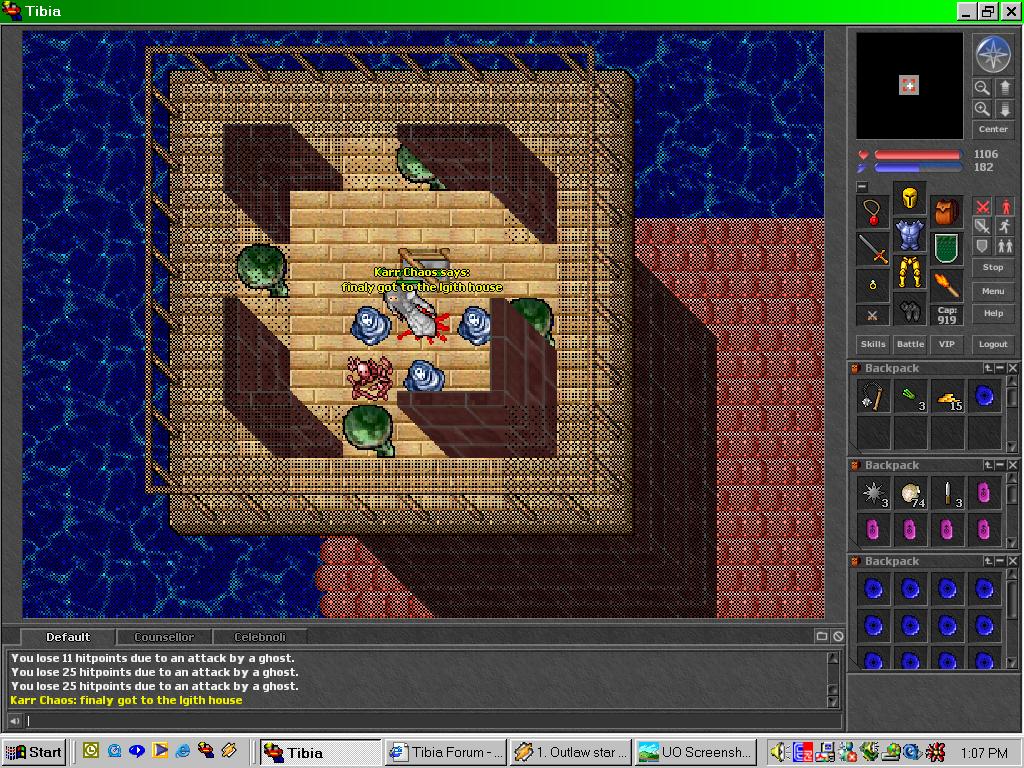Click the golden helmet equipment slot

tap(909, 198)
